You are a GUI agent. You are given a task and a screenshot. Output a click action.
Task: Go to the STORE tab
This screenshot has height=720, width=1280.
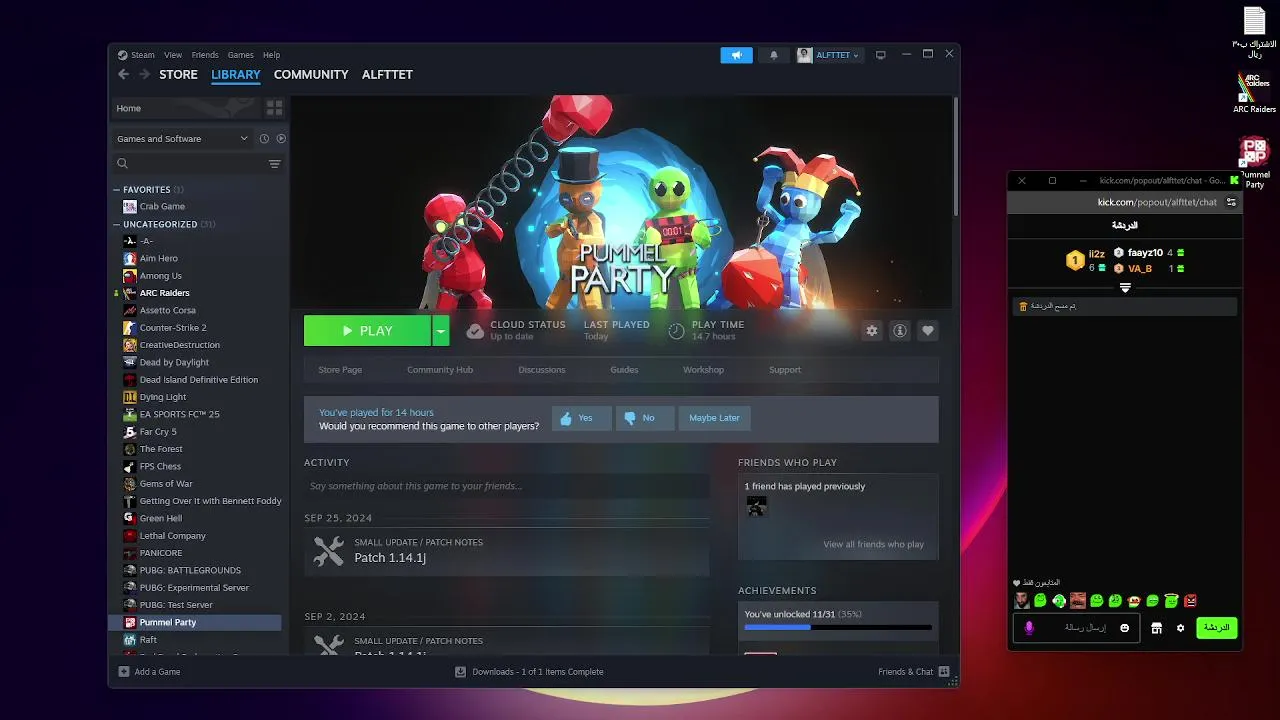(179, 74)
